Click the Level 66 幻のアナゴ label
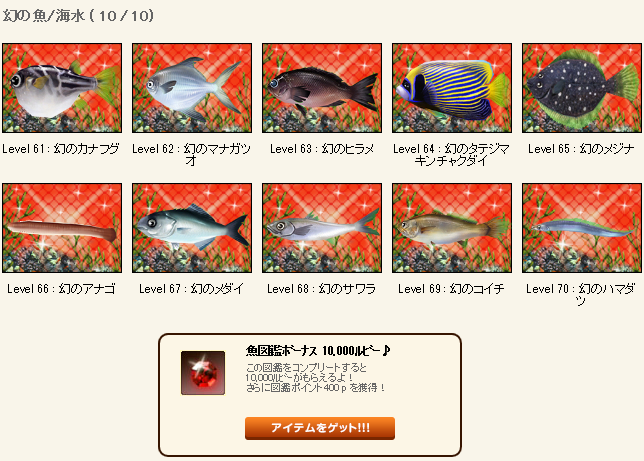The image size is (644, 461). click(61, 289)
